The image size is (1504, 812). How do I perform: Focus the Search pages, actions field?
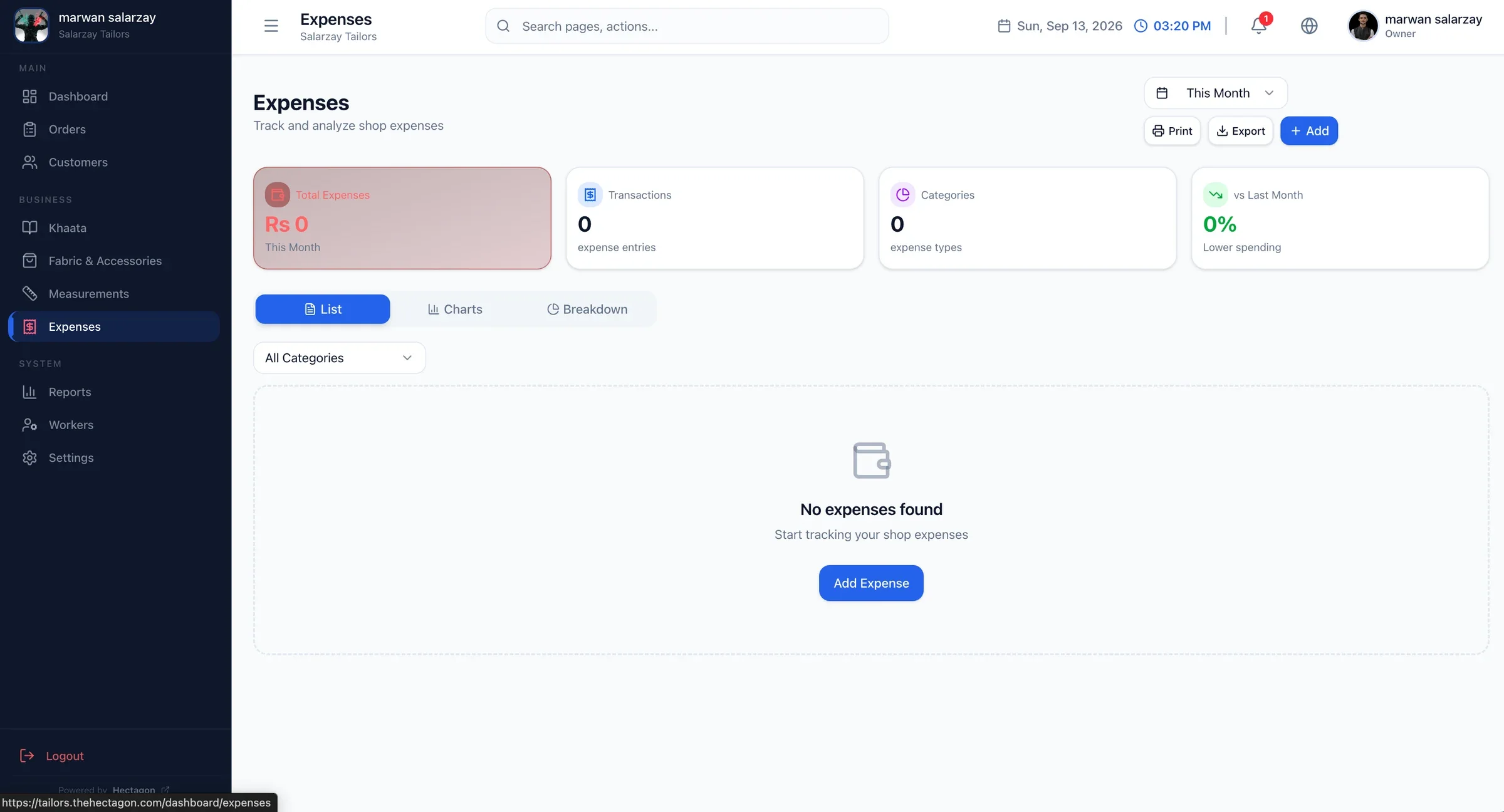pos(687,26)
